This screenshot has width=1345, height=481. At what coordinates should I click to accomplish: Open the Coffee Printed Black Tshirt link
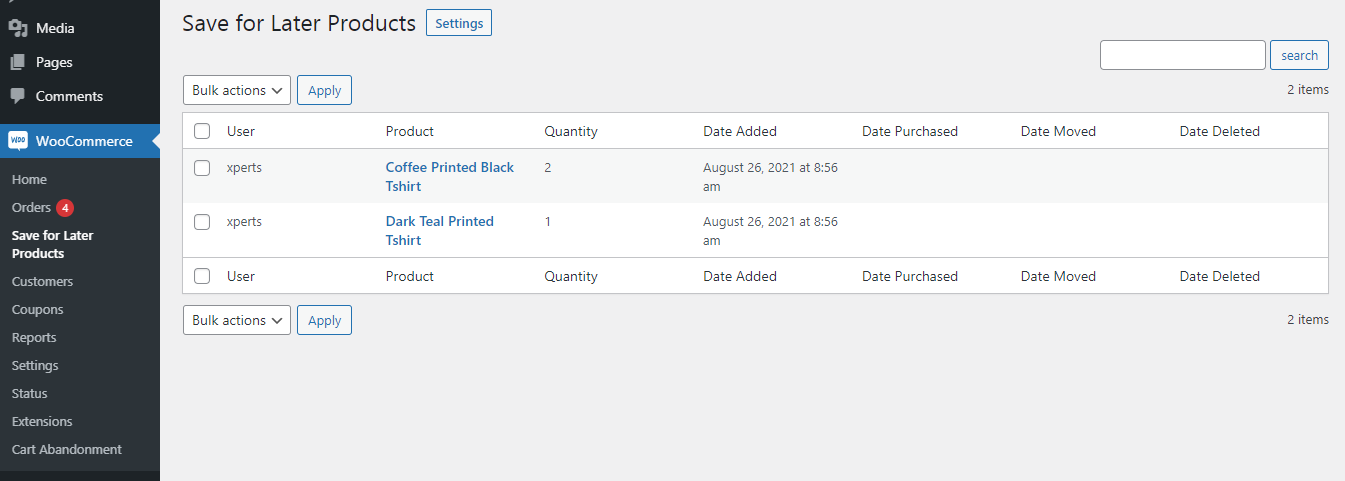[450, 177]
